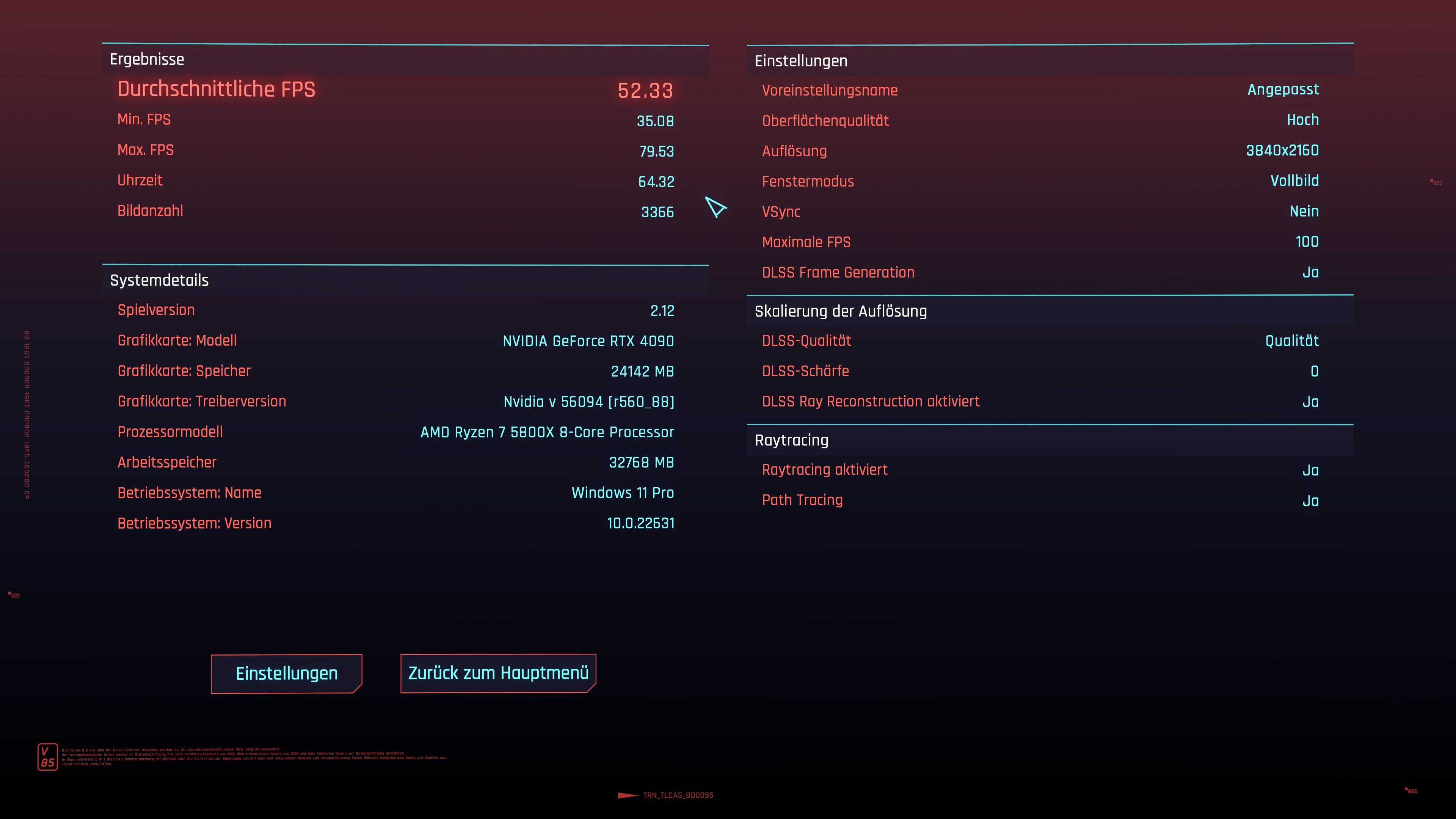Toggle DLSS Frame Generation on/off
1456x819 pixels.
click(1311, 272)
